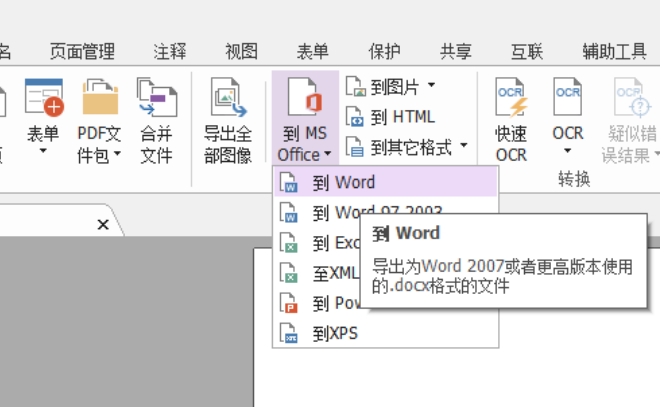Switch to the 视图 tab
Screen dimensions: 667x407
click(241, 51)
